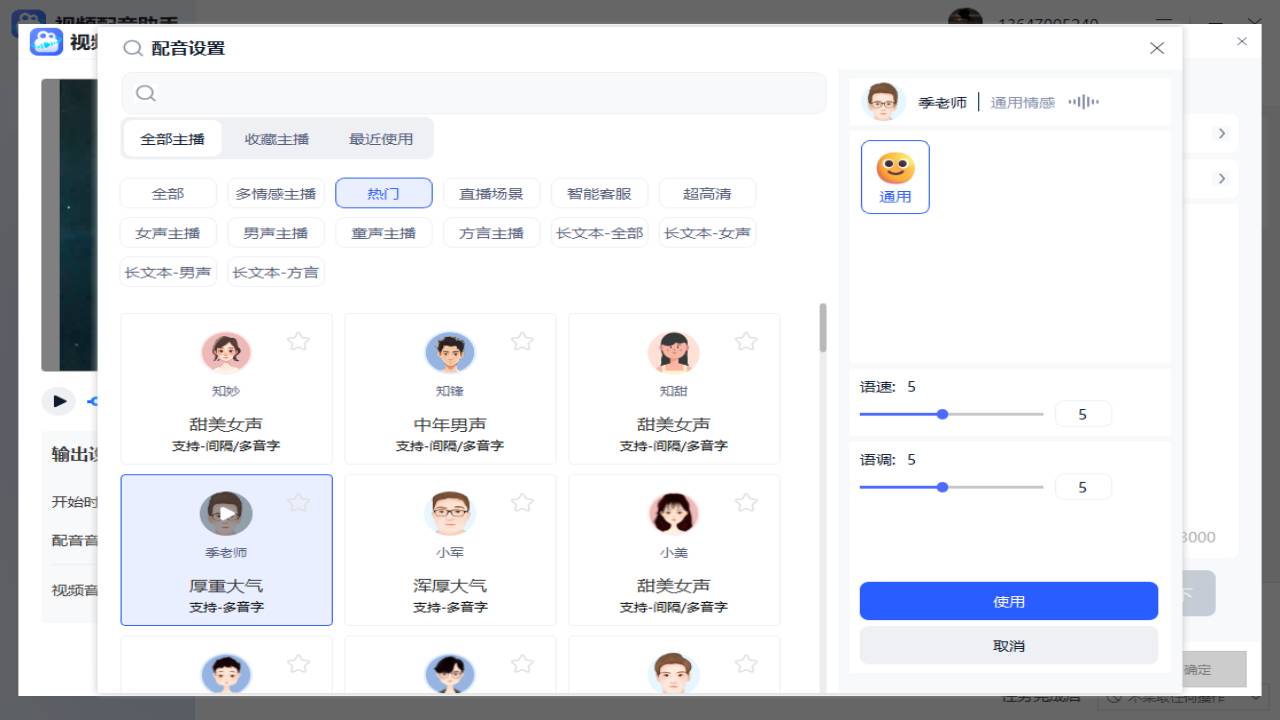Expand the first collapsed section via its chevron

(x=1221, y=133)
